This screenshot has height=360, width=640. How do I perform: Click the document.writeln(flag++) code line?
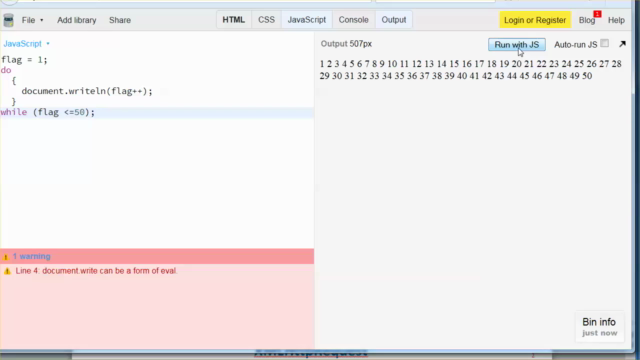pyautogui.click(x=87, y=91)
